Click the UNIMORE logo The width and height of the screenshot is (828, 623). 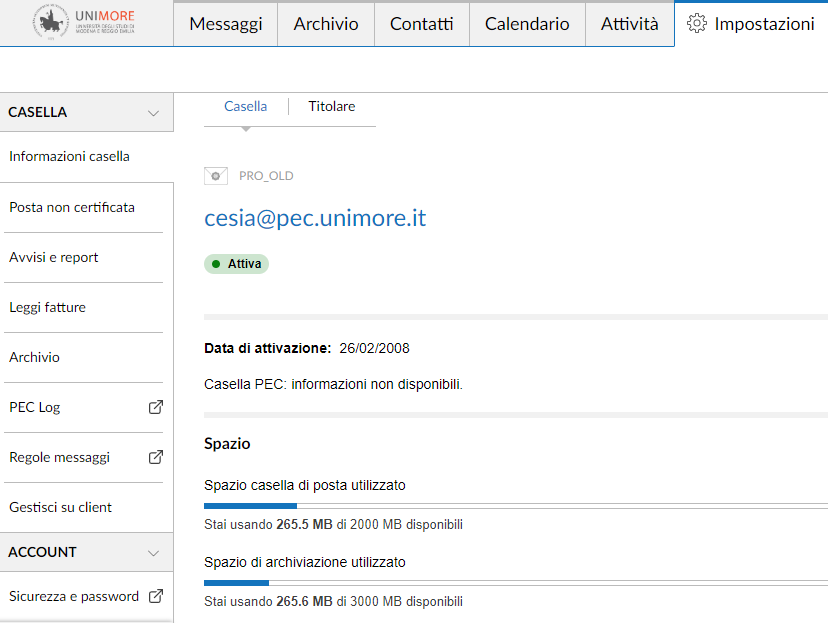[85, 22]
